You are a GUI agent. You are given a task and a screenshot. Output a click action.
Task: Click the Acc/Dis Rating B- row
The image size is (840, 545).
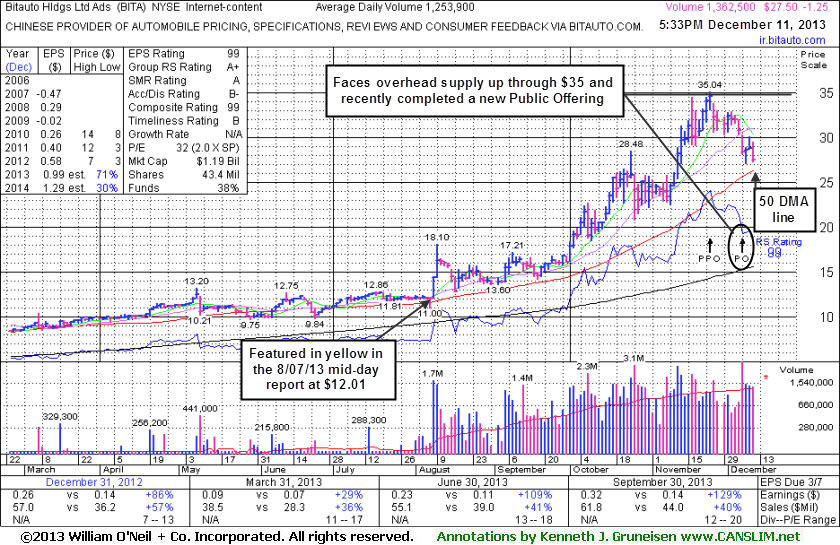(x=184, y=94)
